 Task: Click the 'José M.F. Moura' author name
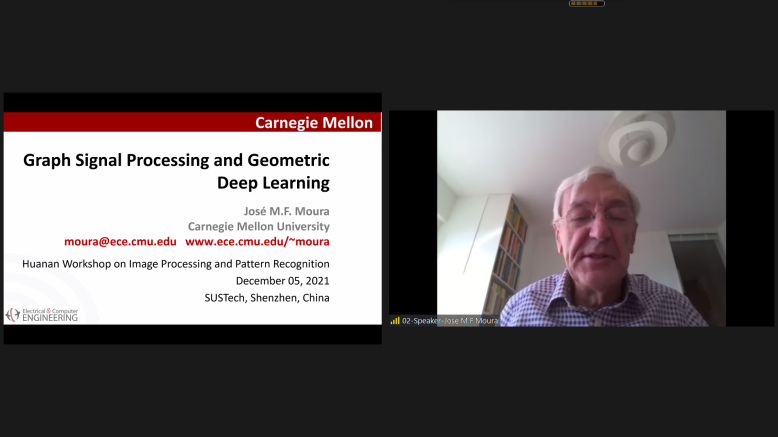286,211
